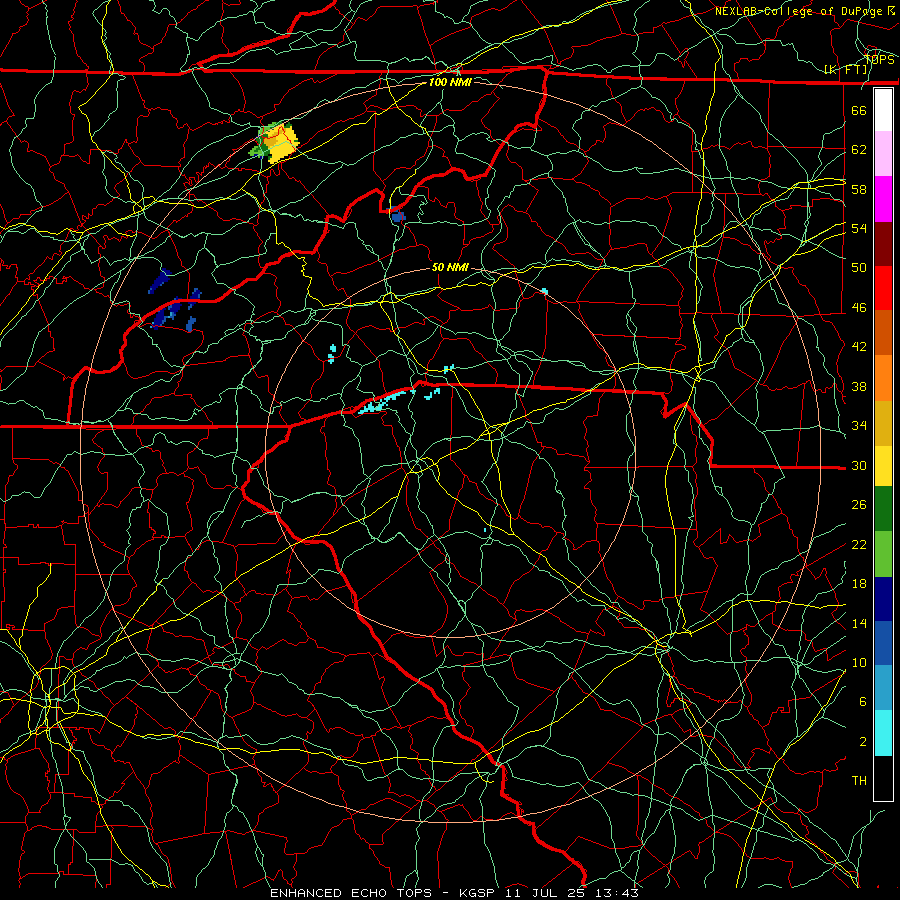Viewport: 900px width, 900px height.
Task: Click the lone blue echo near 50 NMI label
Action: [x=398, y=216]
